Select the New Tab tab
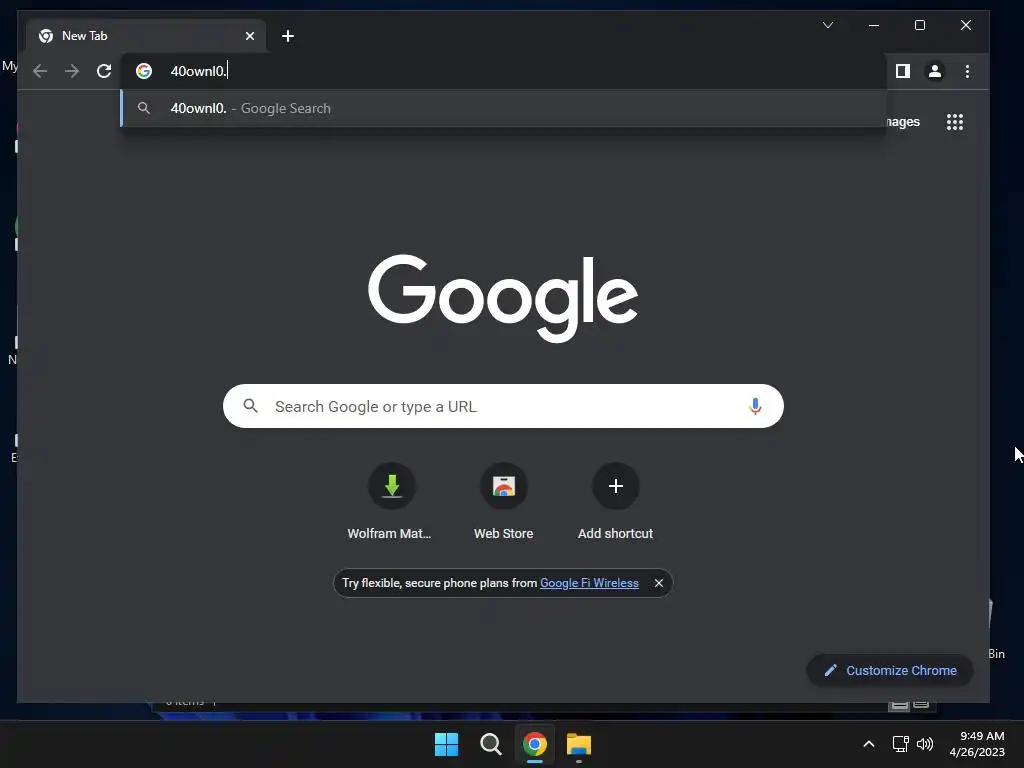Screen dimensions: 1024x768 pos(146,36)
